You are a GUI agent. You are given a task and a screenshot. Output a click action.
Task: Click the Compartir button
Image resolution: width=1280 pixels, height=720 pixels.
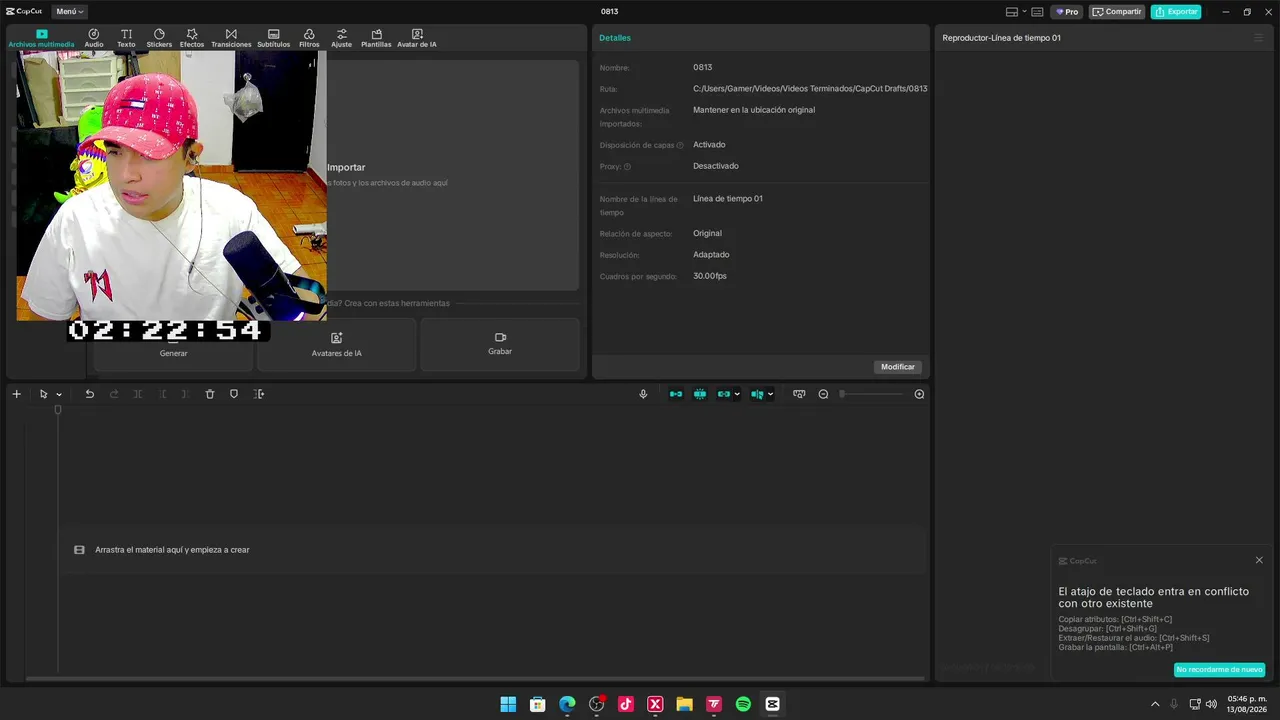point(1117,12)
